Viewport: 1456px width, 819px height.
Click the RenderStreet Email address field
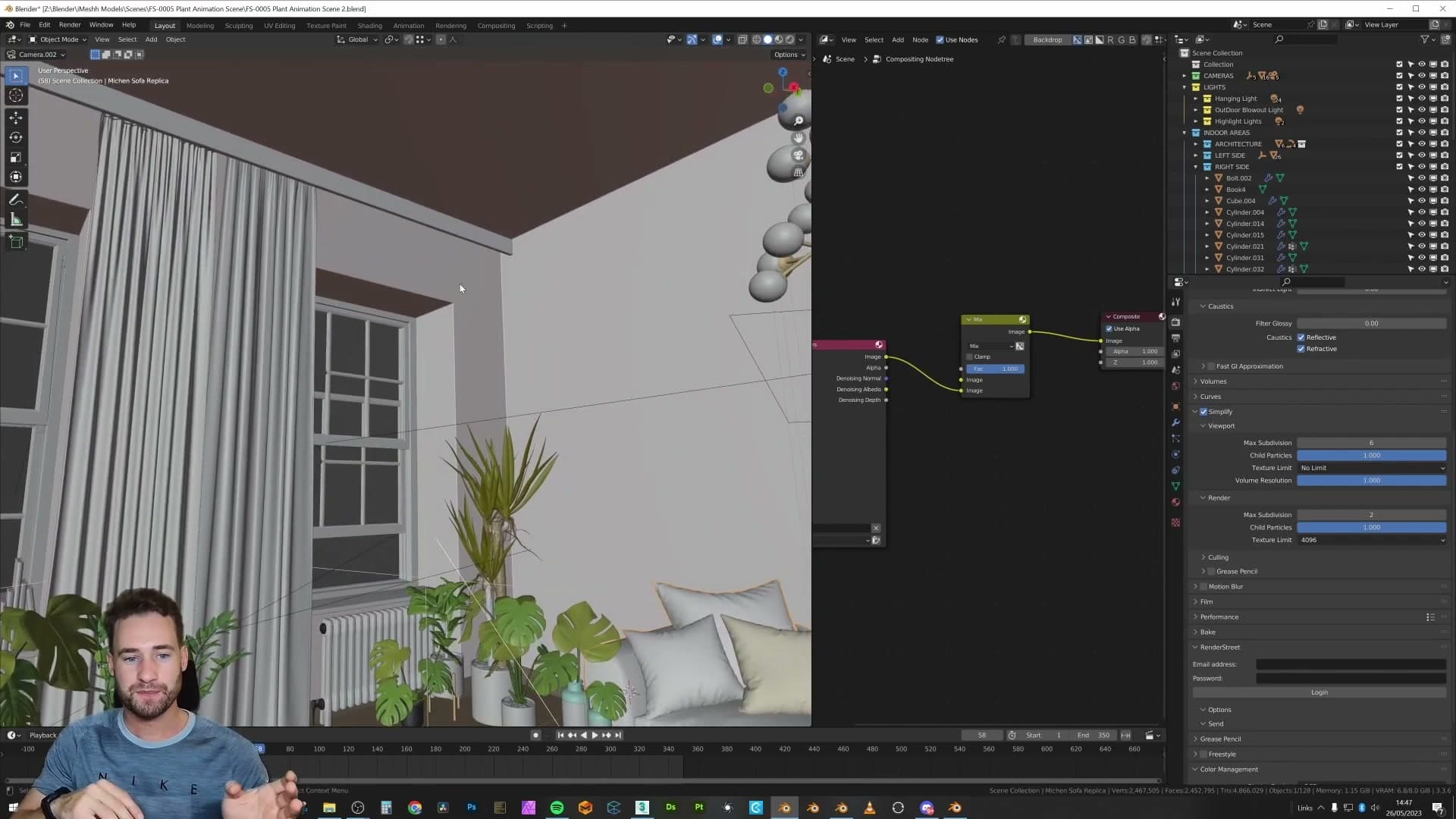(1351, 664)
